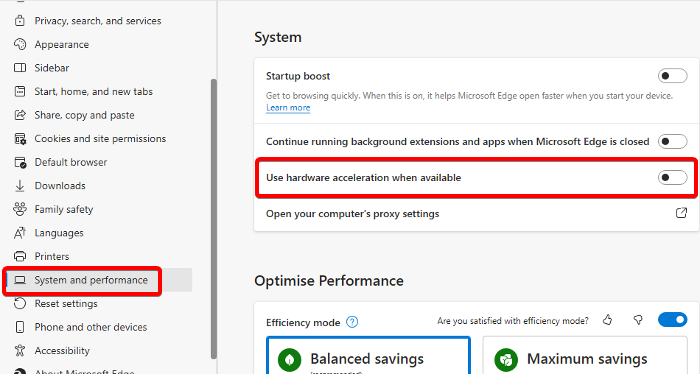Click the Printers icon
700x374 pixels.
(x=20, y=257)
